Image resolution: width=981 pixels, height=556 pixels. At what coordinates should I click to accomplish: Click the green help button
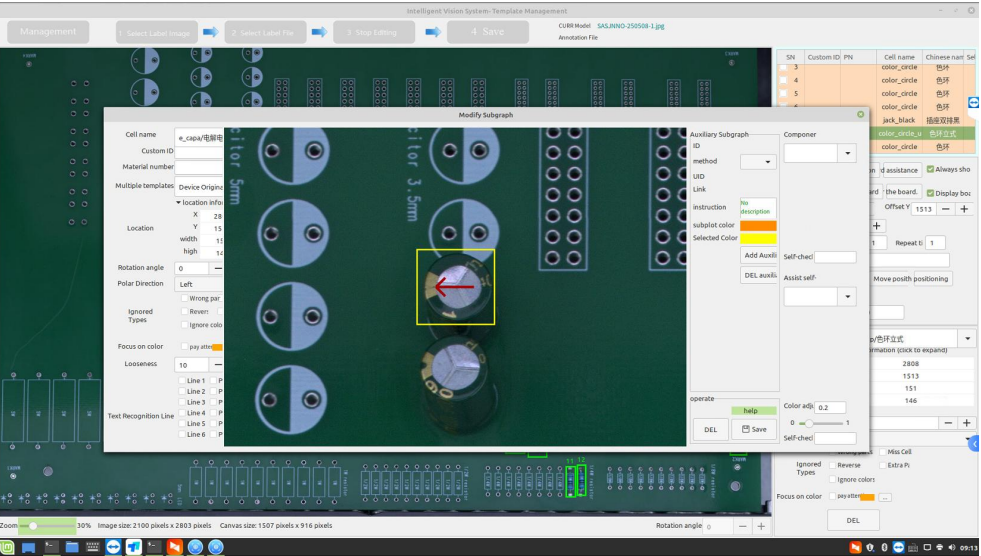(750, 410)
